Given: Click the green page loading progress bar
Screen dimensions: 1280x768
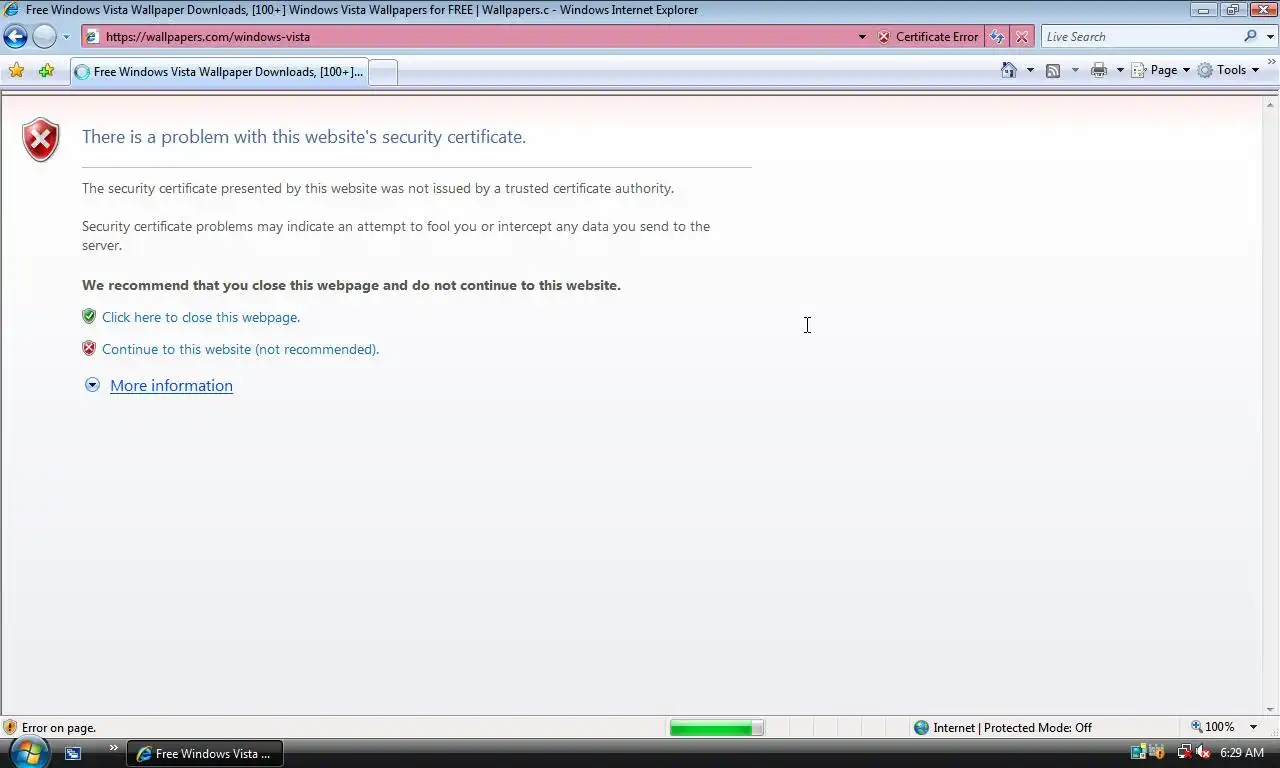Looking at the screenshot, I should click(716, 728).
